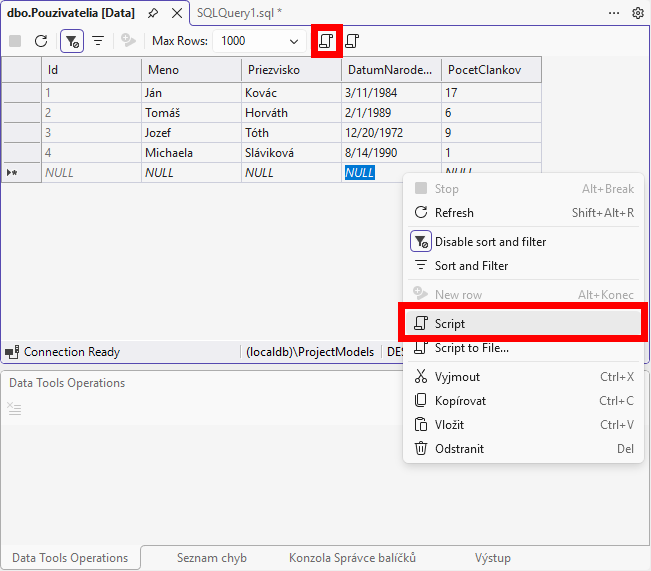Choose Refresh in the context menu
Screen dimensions: 651x571
tap(523, 213)
